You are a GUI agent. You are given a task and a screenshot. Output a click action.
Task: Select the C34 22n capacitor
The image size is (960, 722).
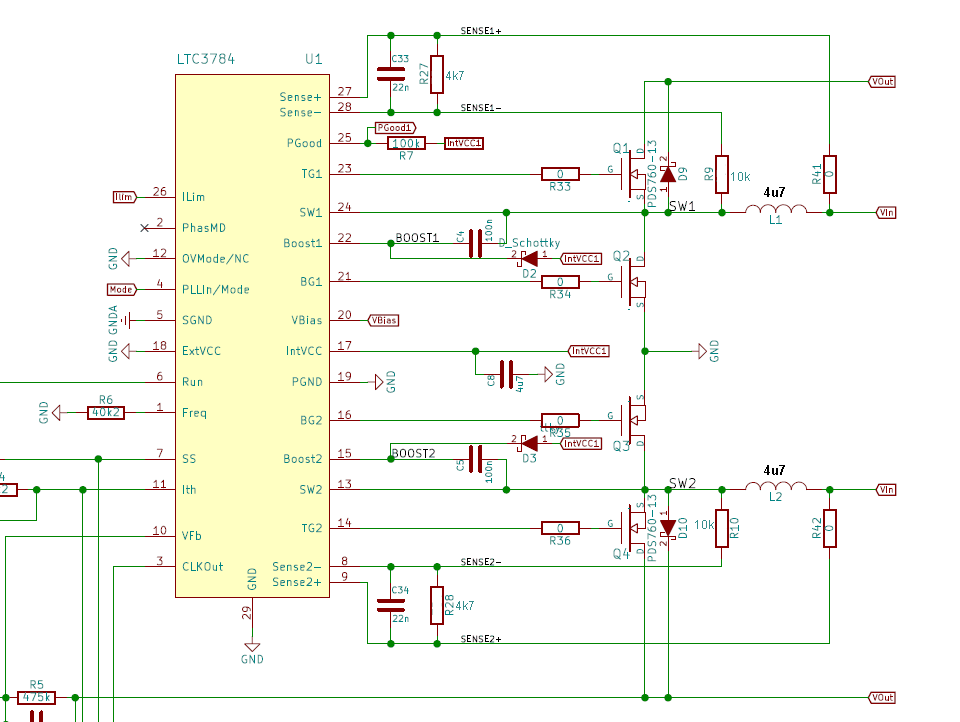[391, 606]
